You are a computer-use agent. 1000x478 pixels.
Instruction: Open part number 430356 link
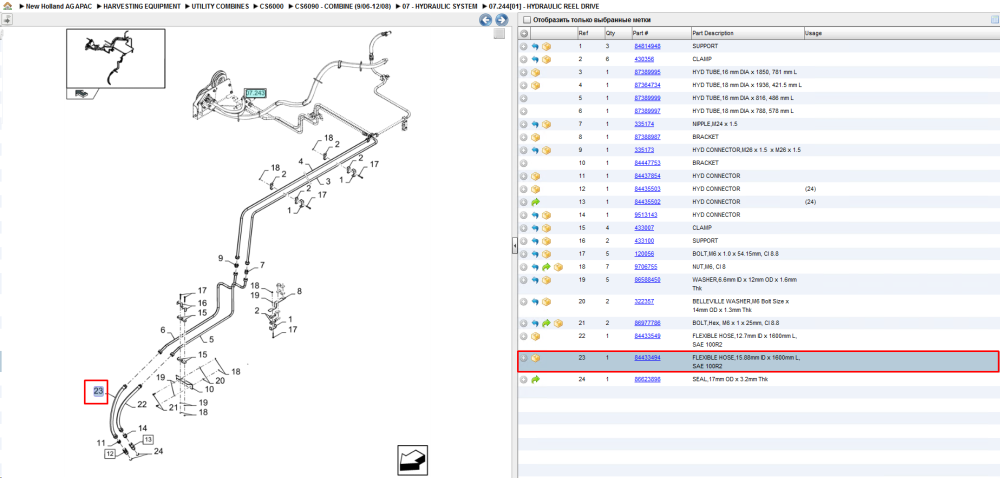click(x=644, y=59)
